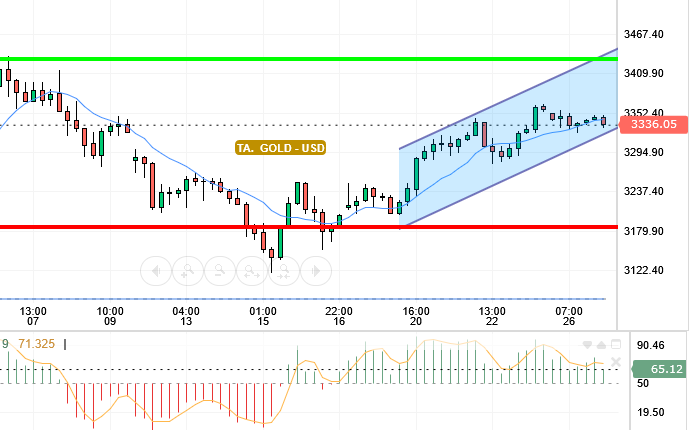This screenshot has height=430, width=695.
Task: Click the 13:00 22 time axis label
Action: click(492, 316)
